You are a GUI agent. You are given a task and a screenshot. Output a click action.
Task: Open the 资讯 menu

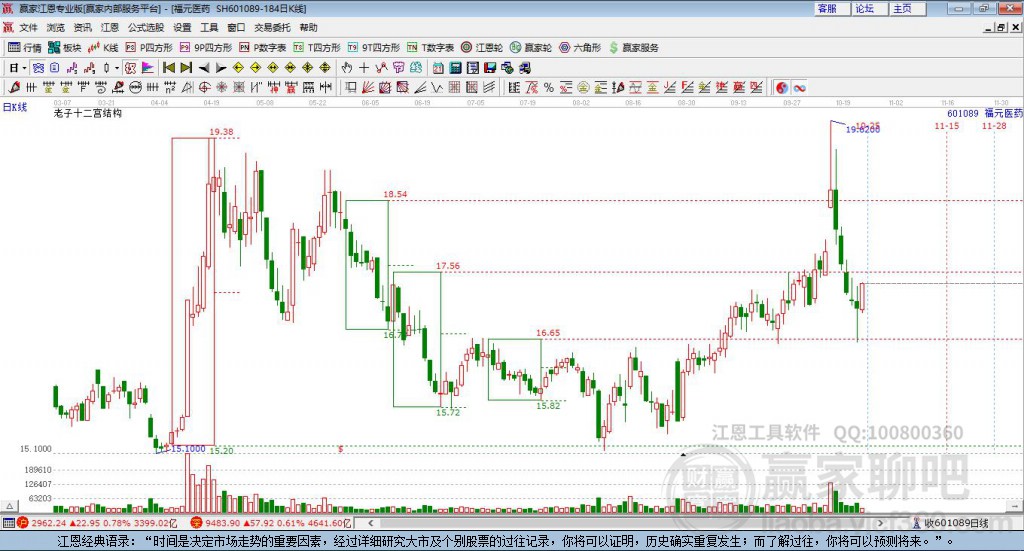[x=82, y=27]
